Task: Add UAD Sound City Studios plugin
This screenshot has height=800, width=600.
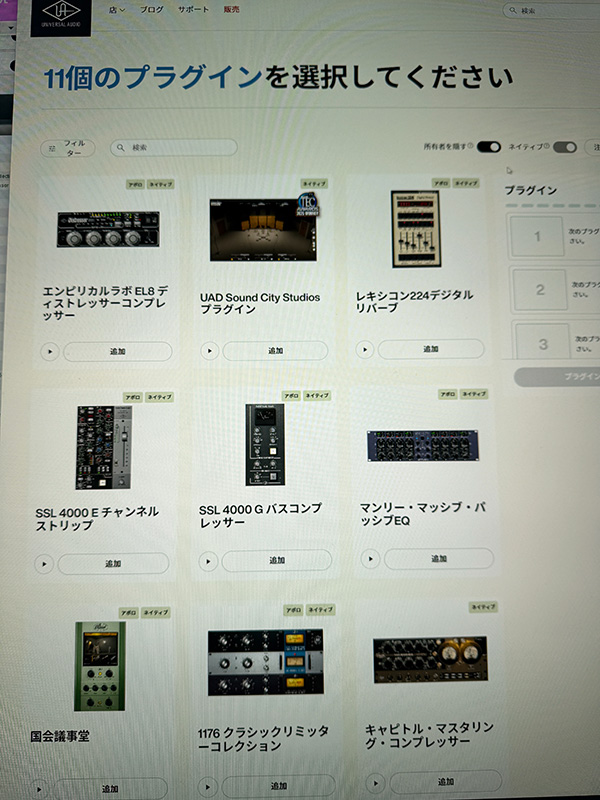Action: 276,351
